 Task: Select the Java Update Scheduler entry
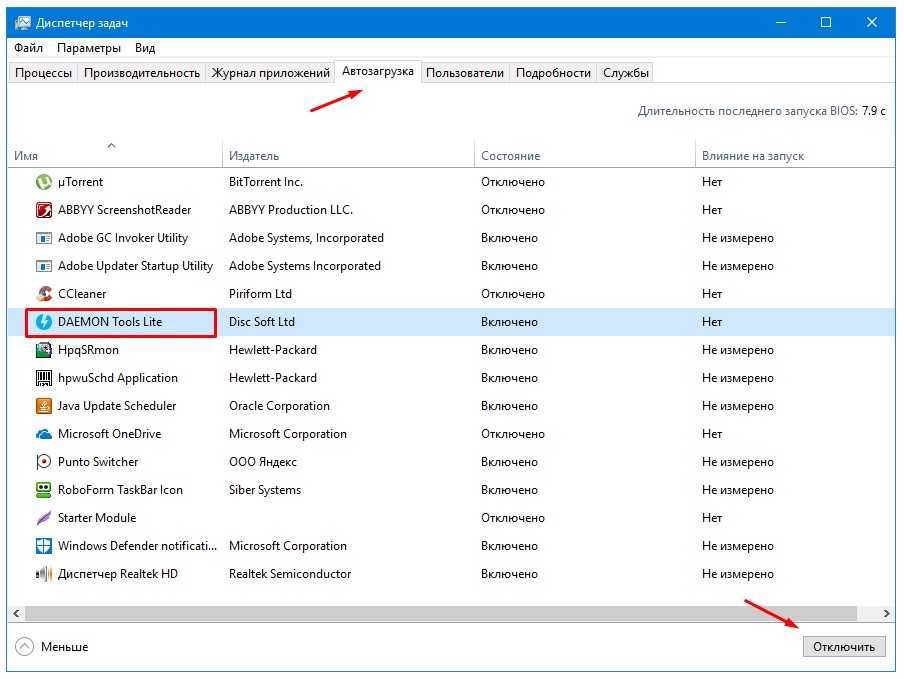click(x=117, y=406)
